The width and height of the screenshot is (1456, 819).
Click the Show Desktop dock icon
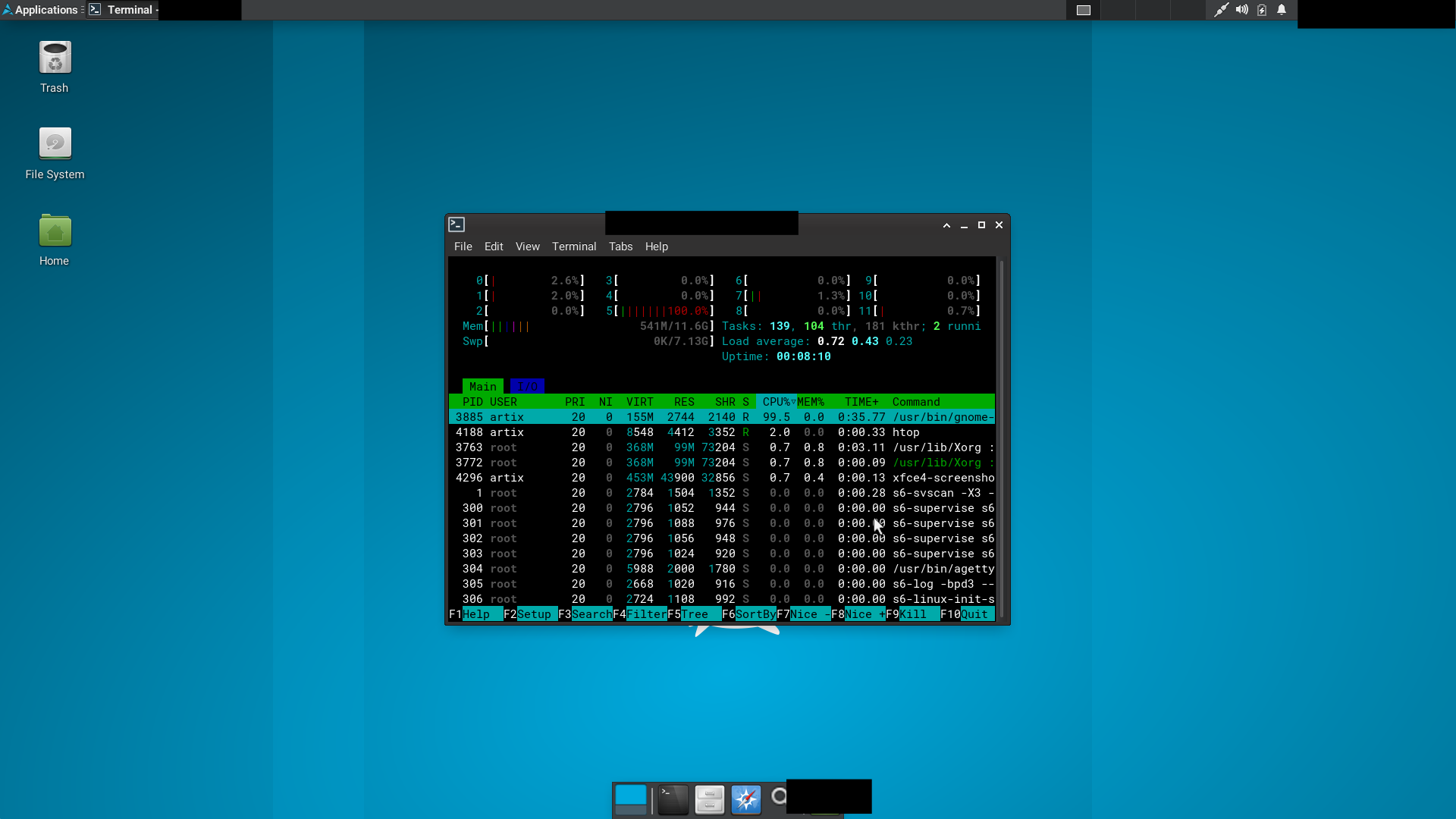click(x=631, y=799)
